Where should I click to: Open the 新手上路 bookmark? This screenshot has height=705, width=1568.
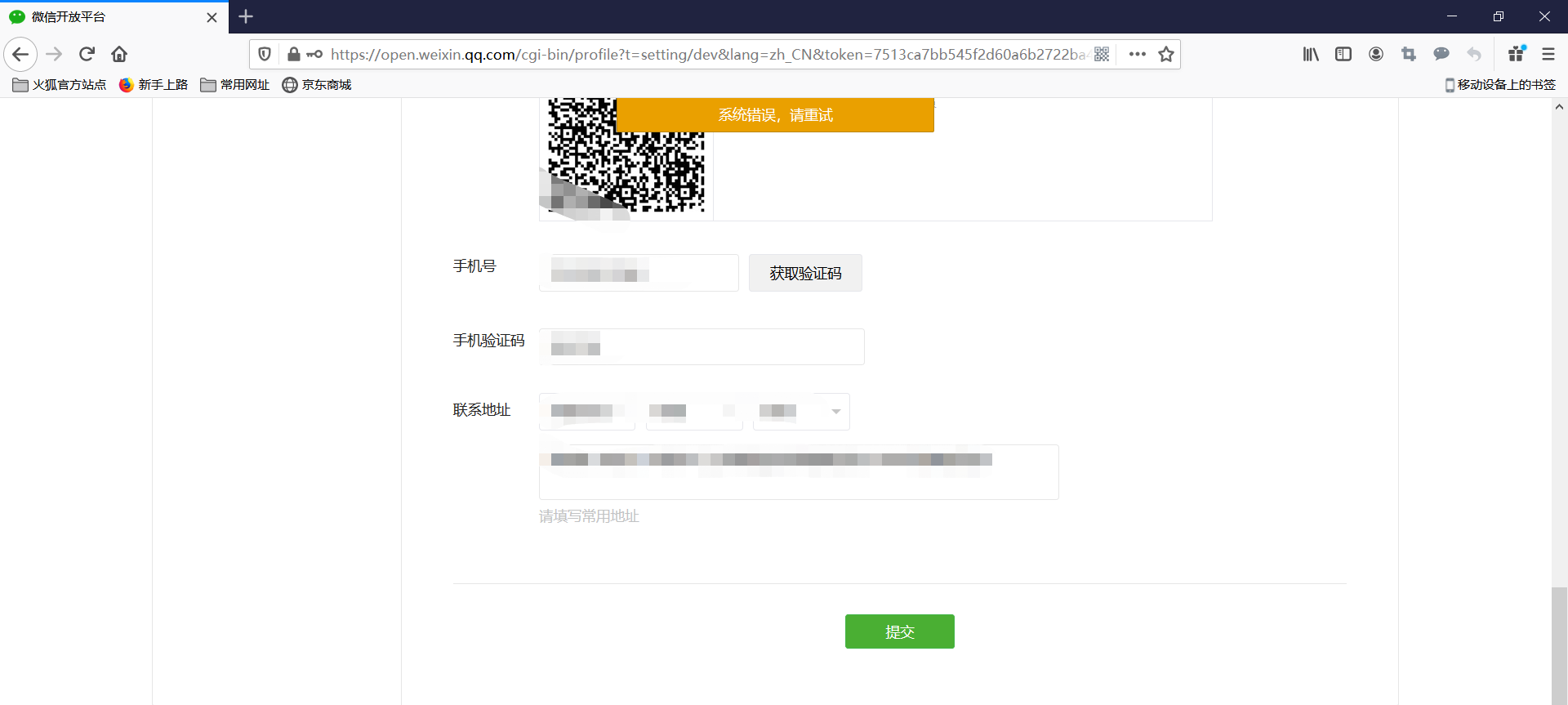click(154, 85)
